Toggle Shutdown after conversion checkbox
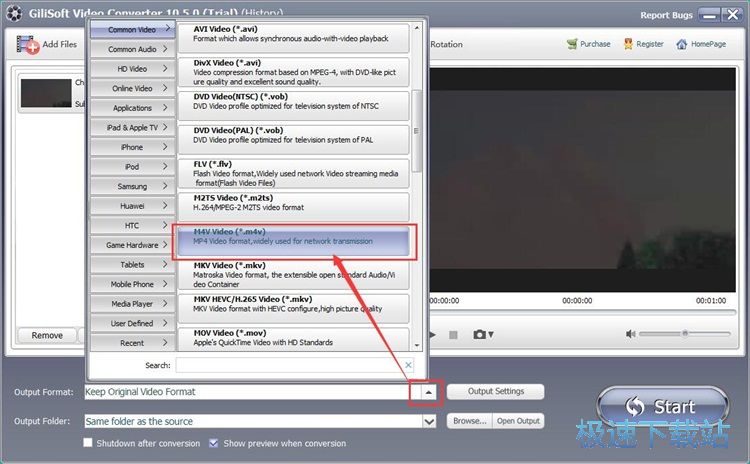The height and width of the screenshot is (464, 750). coord(88,442)
